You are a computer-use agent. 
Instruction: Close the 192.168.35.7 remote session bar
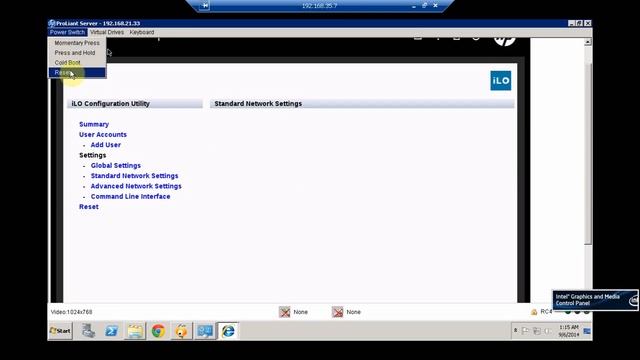pyautogui.click(x=436, y=6)
